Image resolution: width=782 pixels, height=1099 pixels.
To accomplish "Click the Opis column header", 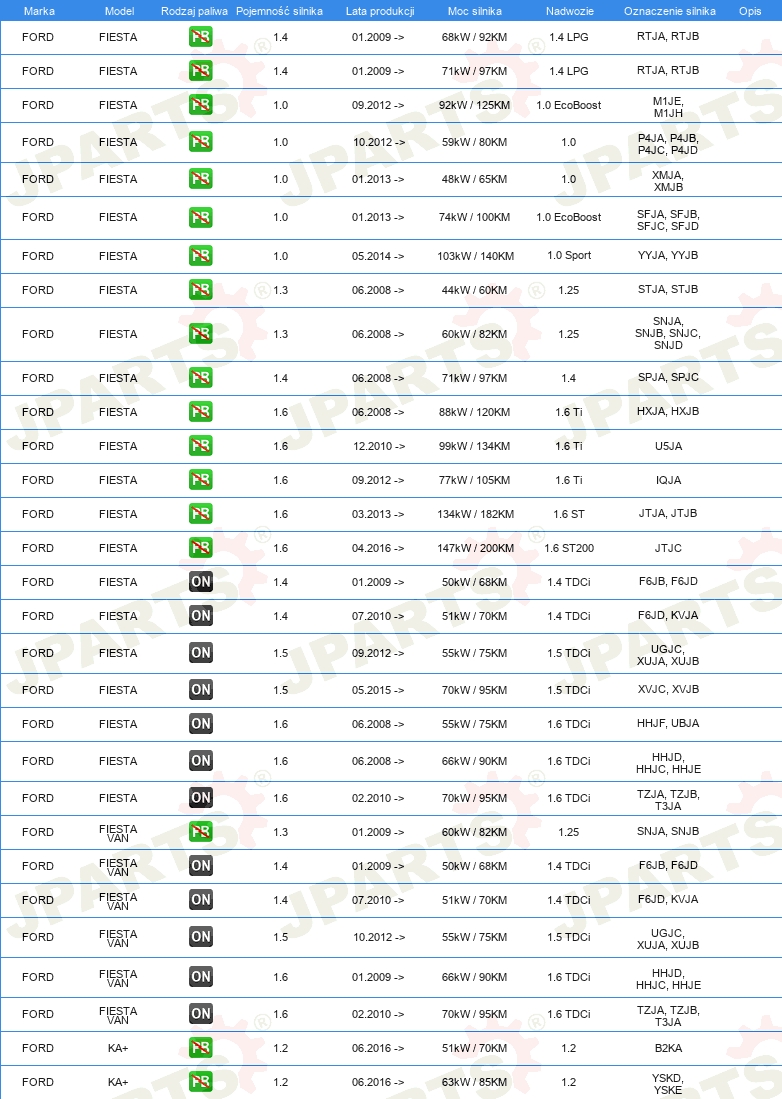I will [x=750, y=11].
